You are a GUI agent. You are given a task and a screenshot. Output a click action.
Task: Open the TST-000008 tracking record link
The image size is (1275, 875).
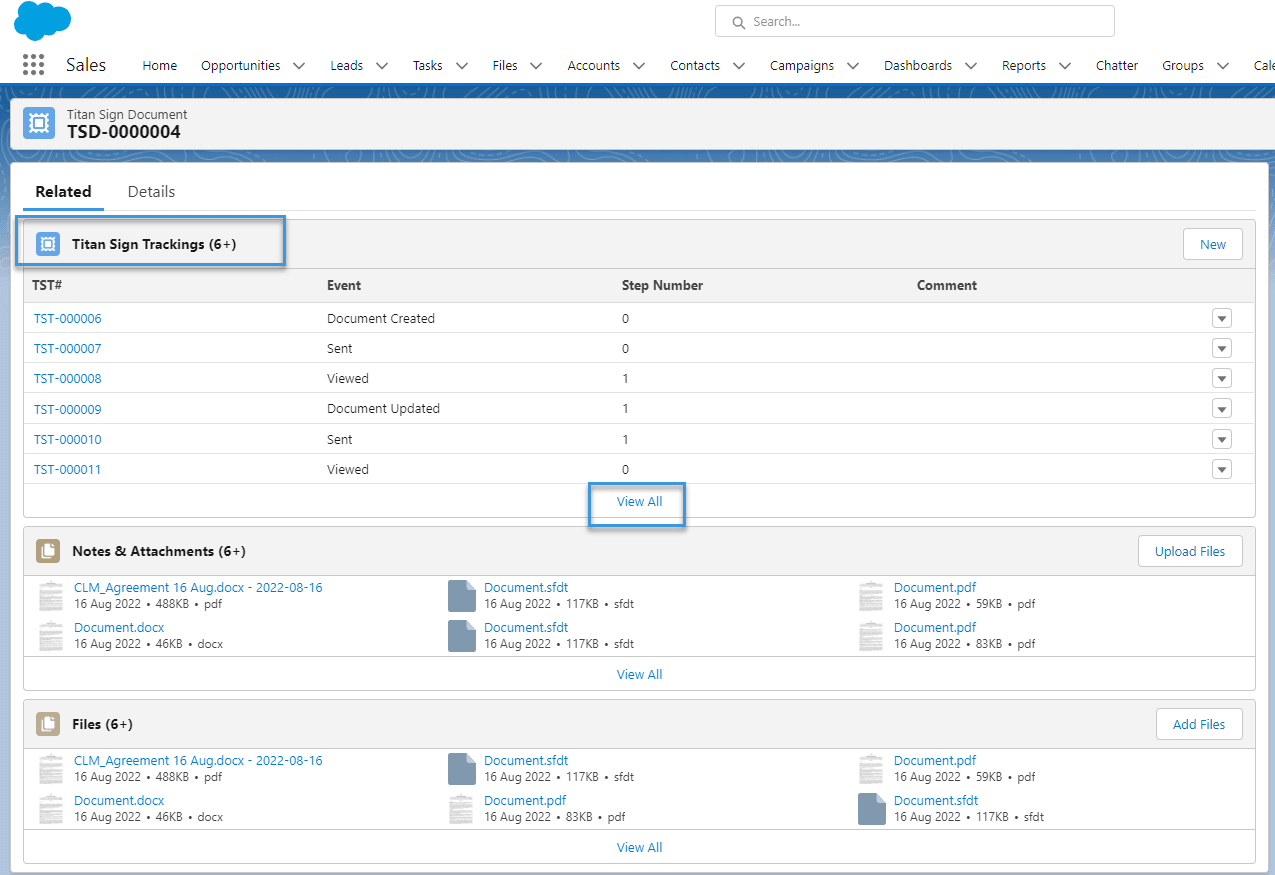pyautogui.click(x=67, y=379)
